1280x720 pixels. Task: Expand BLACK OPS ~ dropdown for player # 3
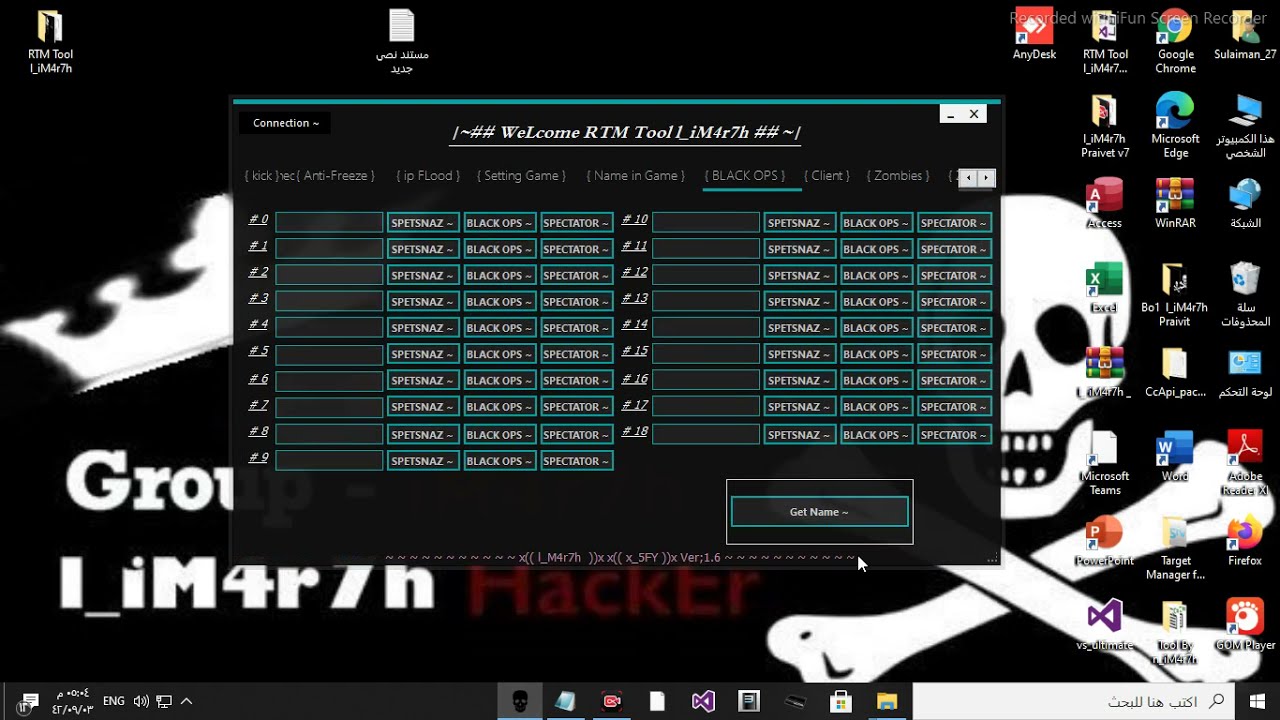[x=500, y=301]
